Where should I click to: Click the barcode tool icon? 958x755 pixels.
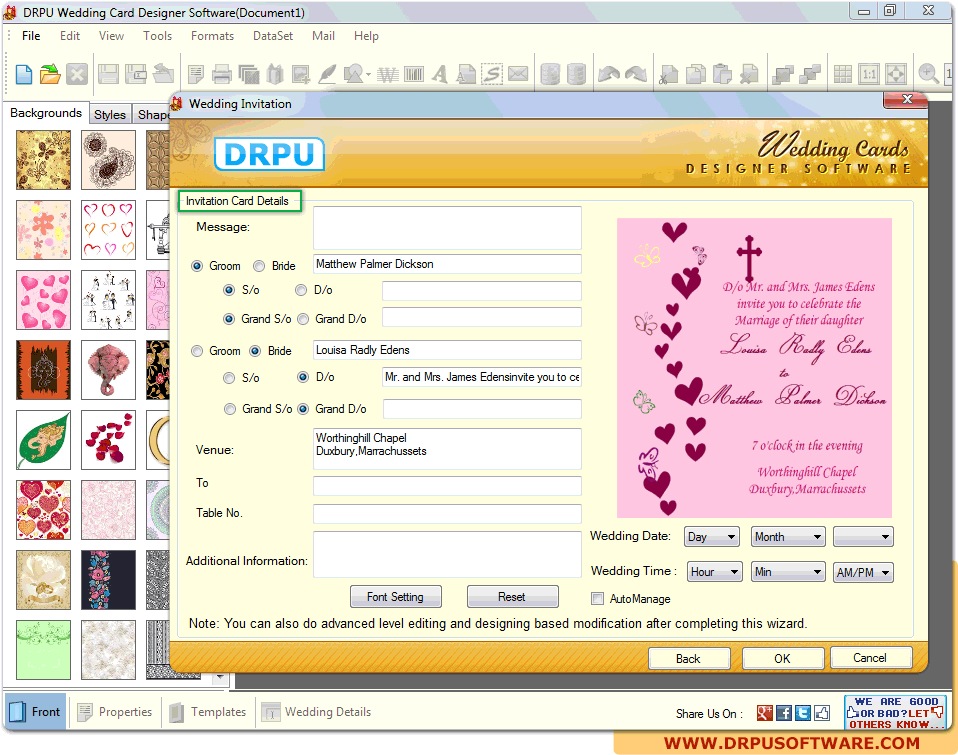413,74
